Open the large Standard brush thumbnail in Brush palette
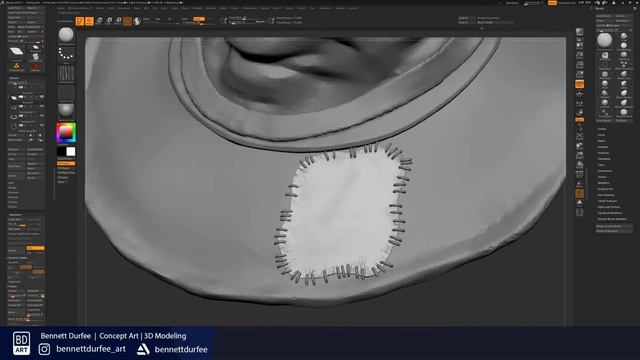 pyautogui.click(x=604, y=40)
